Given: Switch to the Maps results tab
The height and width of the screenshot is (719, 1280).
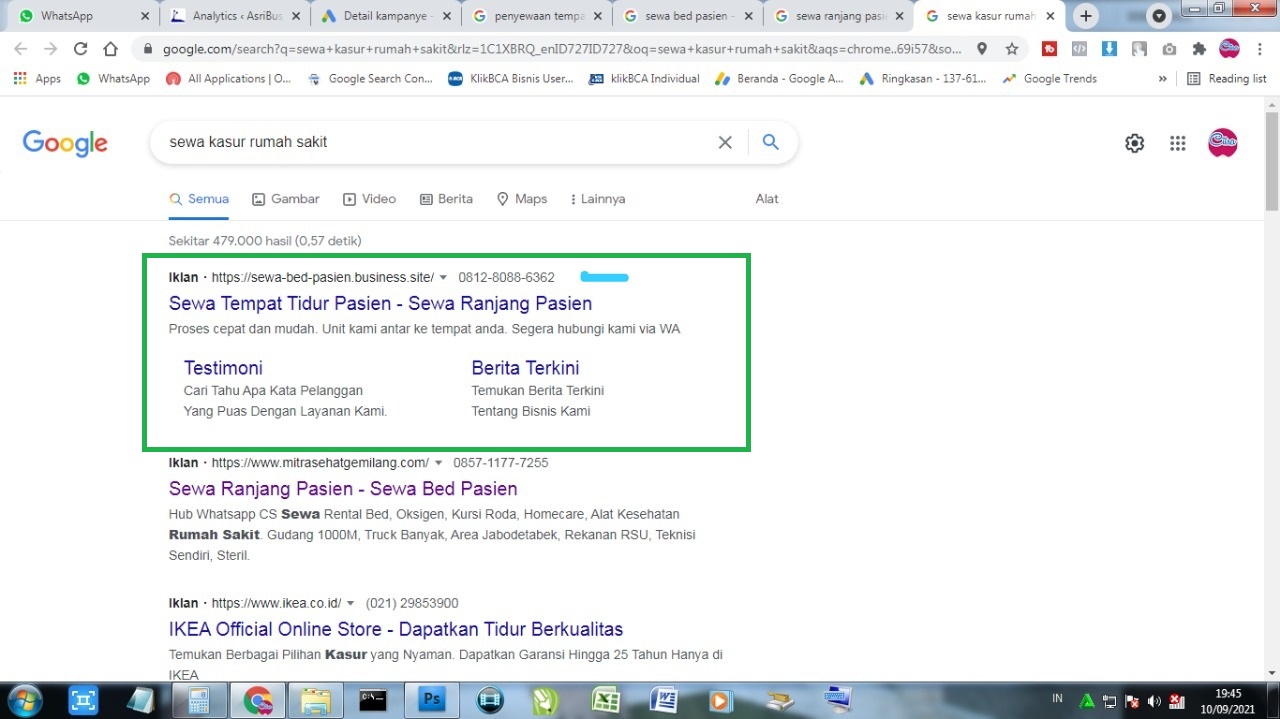Looking at the screenshot, I should pyautogui.click(x=522, y=199).
